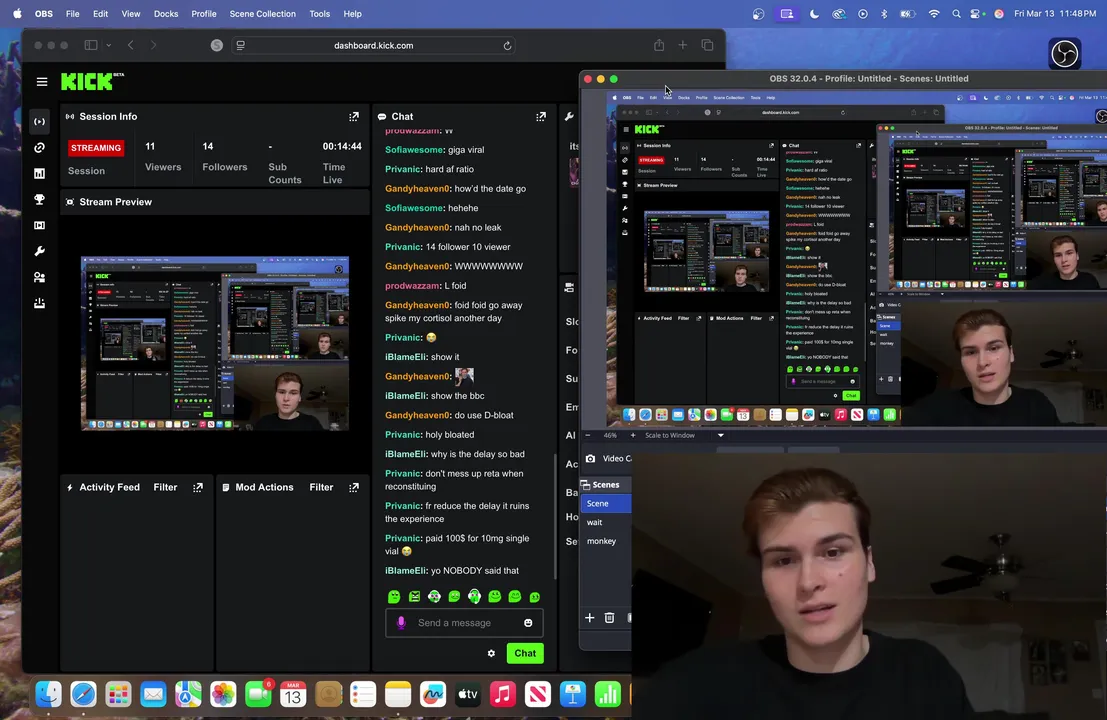Open a new Safari tab
Image resolution: width=1107 pixels, height=720 pixels.
click(x=683, y=45)
